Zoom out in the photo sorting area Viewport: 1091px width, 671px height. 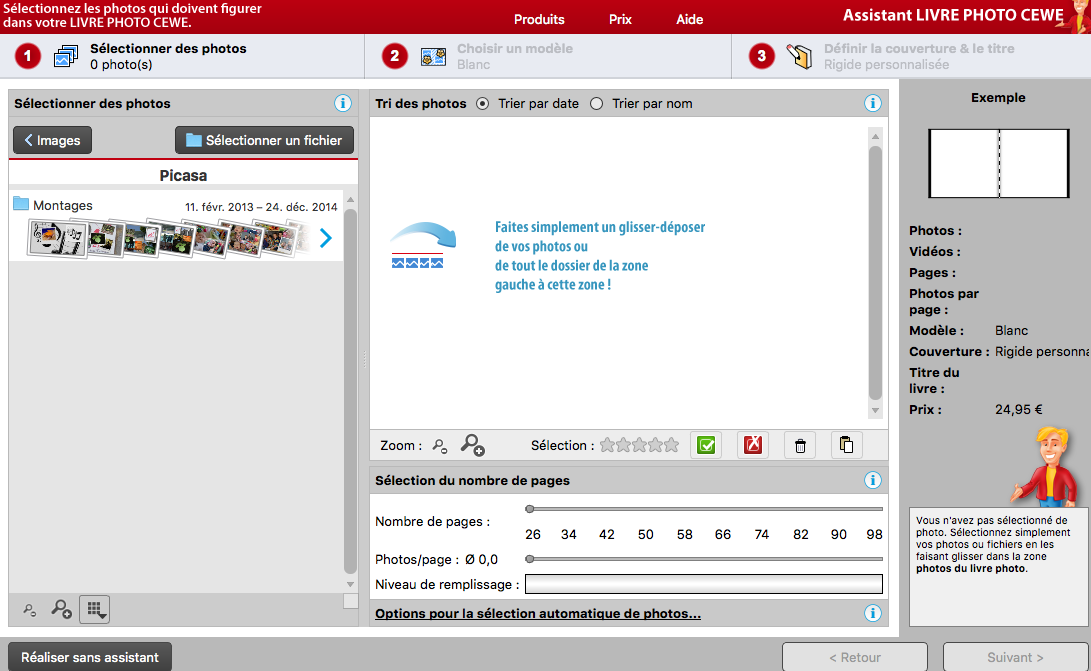click(440, 445)
